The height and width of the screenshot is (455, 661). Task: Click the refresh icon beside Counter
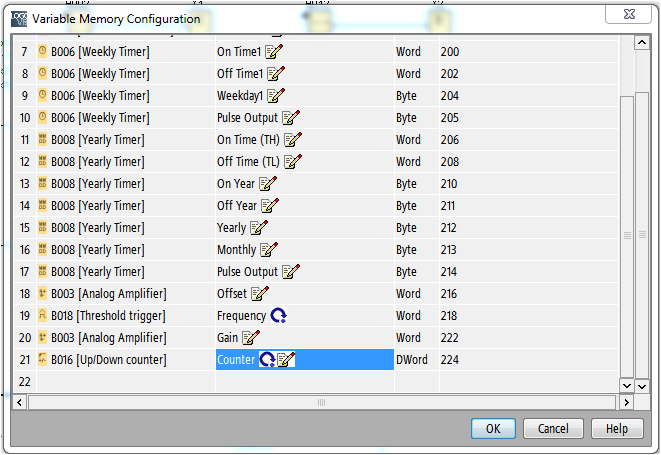pos(267,359)
